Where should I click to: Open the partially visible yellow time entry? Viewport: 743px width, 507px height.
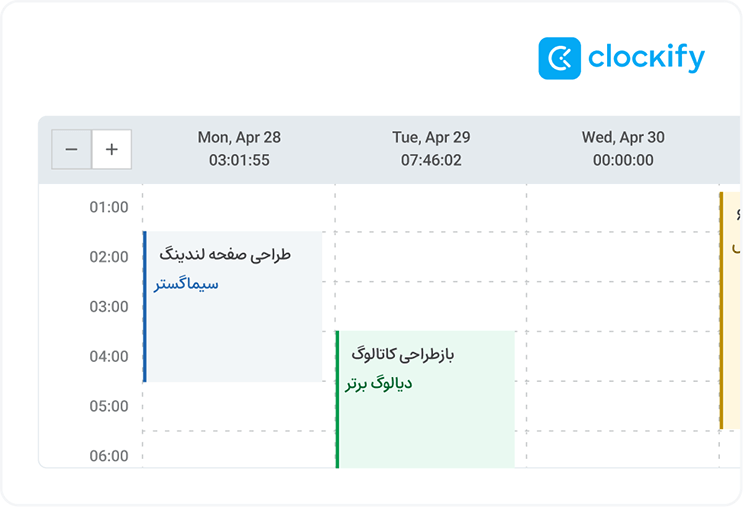click(732, 310)
